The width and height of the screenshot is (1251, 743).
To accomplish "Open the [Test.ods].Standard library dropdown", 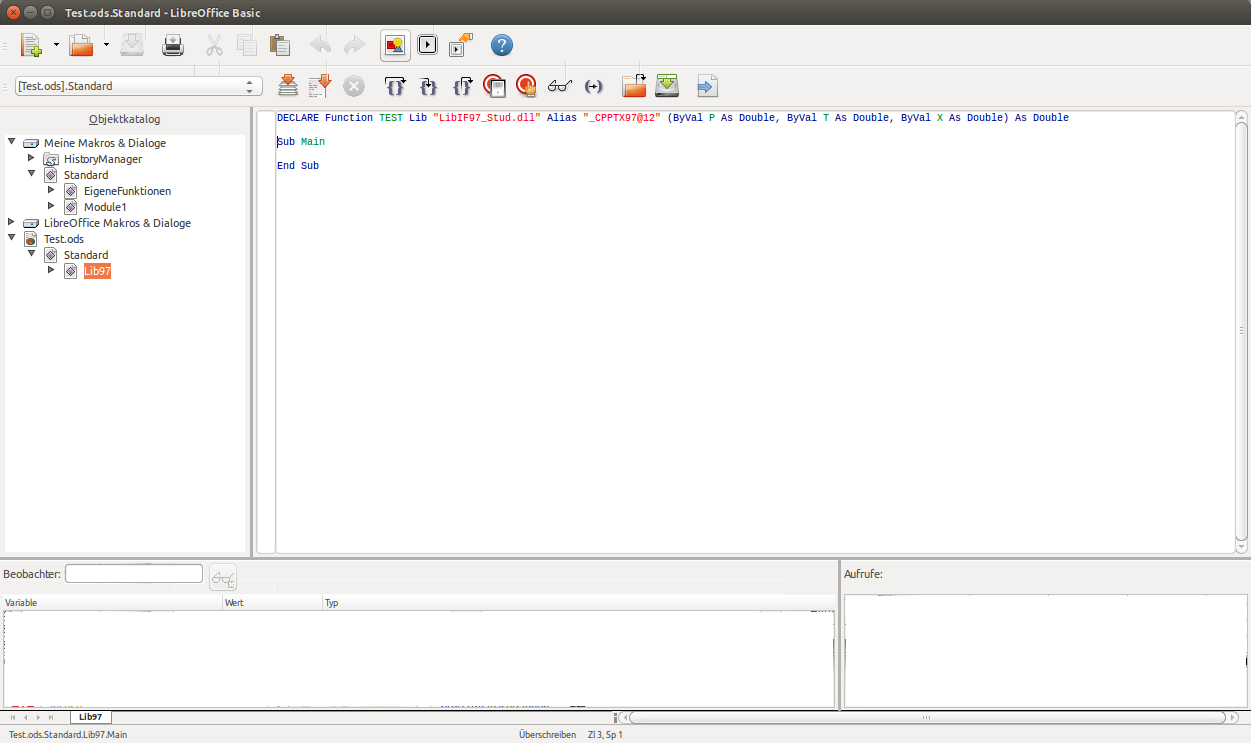I will pyautogui.click(x=139, y=86).
